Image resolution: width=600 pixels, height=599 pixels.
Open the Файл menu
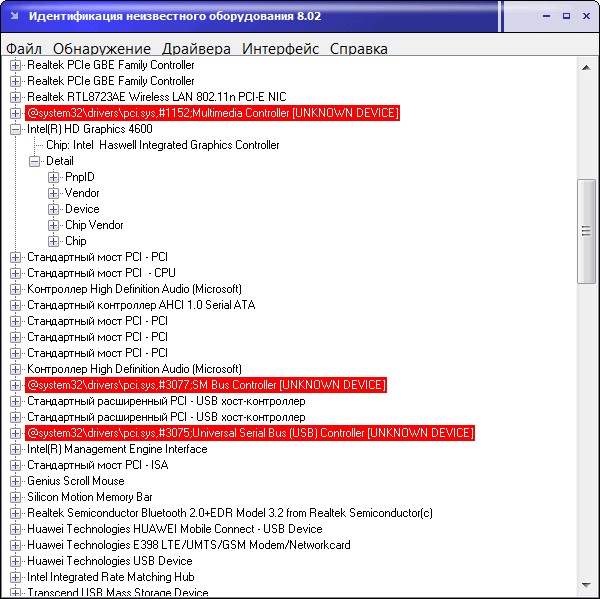click(23, 48)
